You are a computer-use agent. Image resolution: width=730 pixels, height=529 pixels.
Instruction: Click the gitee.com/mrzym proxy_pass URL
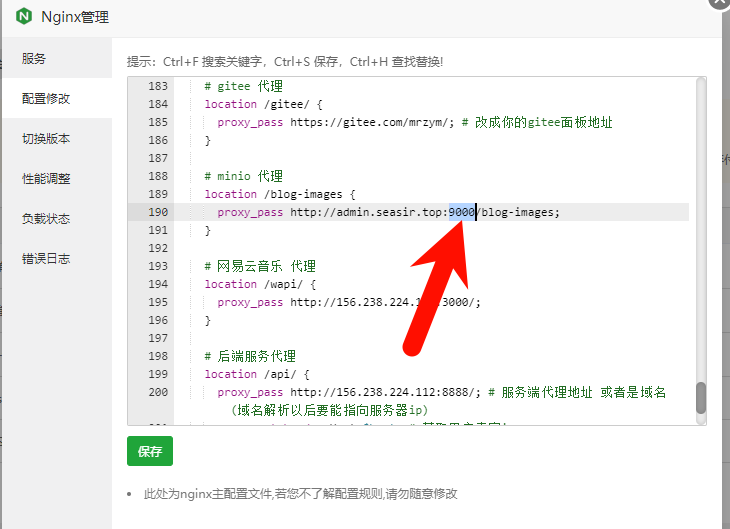coord(372,122)
